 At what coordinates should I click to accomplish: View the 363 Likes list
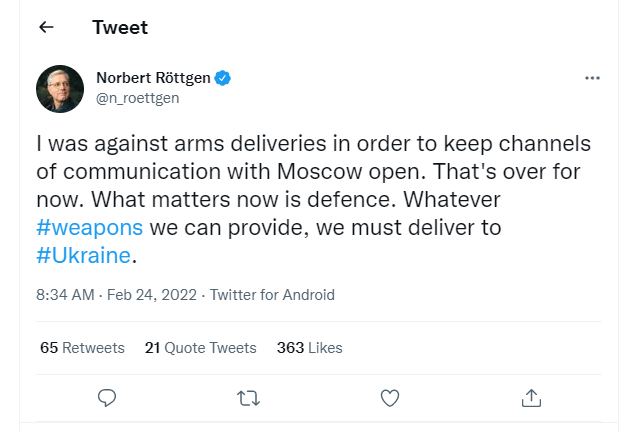309,348
